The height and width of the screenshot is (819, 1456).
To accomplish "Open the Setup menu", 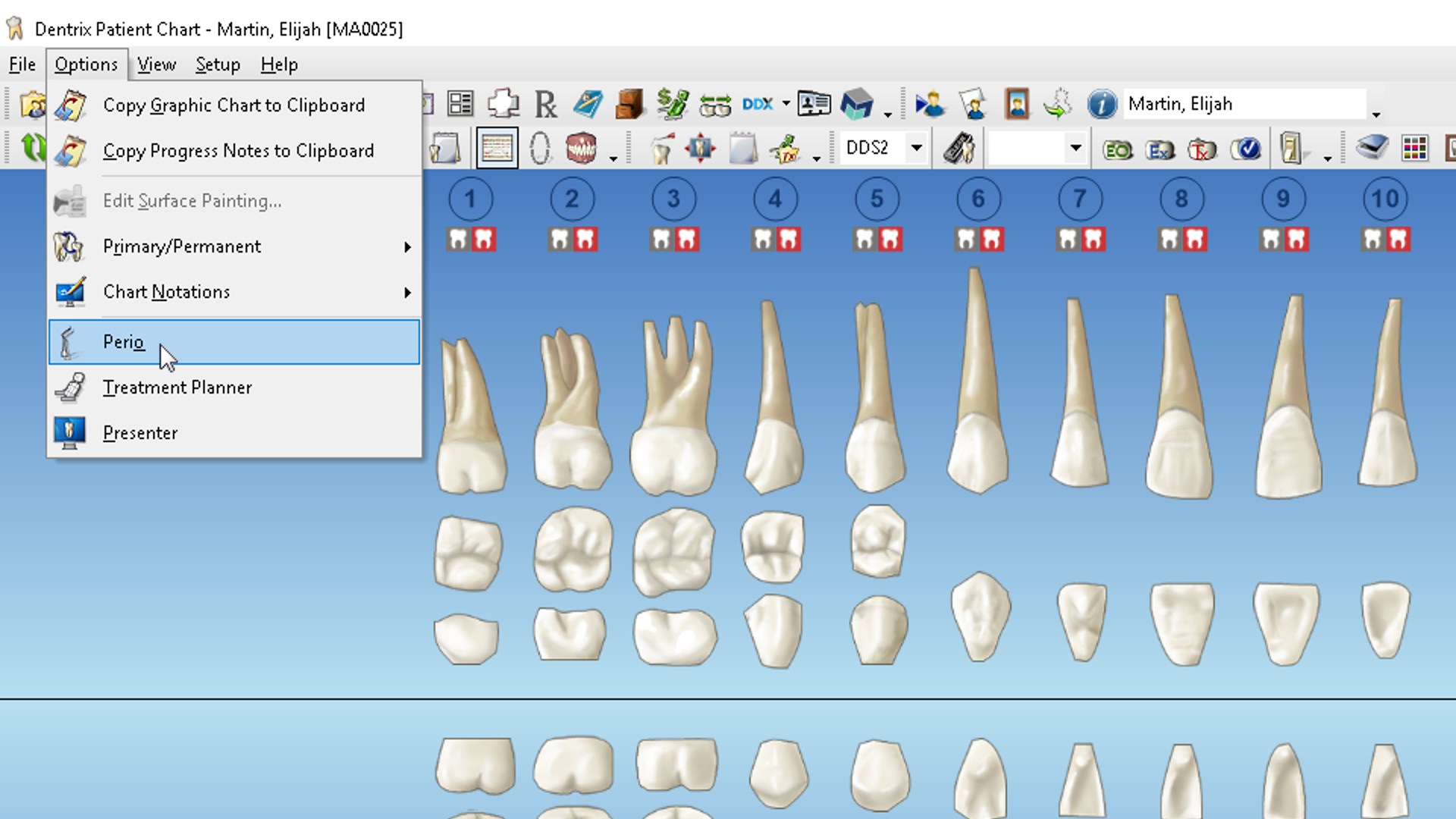I will coord(218,64).
